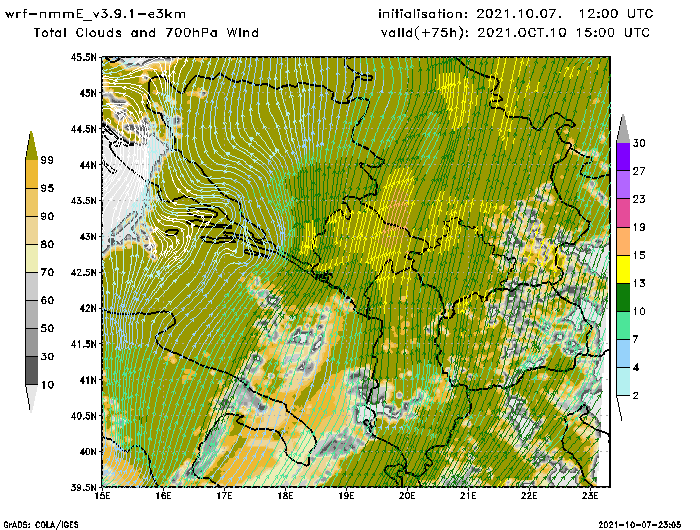
Task: Click the 23E longitude label
Action: (x=590, y=496)
